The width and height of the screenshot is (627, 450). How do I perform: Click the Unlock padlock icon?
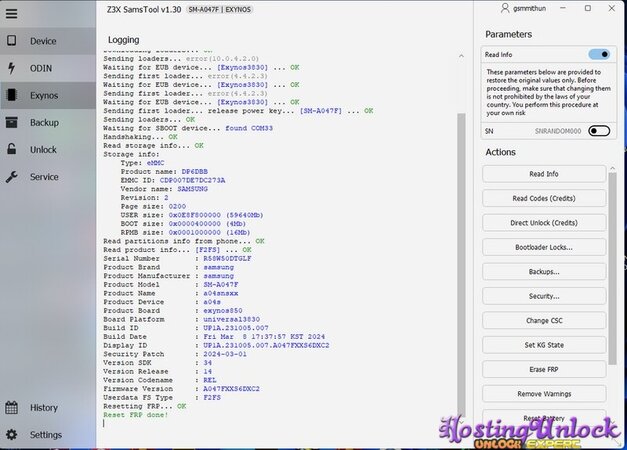(11, 149)
